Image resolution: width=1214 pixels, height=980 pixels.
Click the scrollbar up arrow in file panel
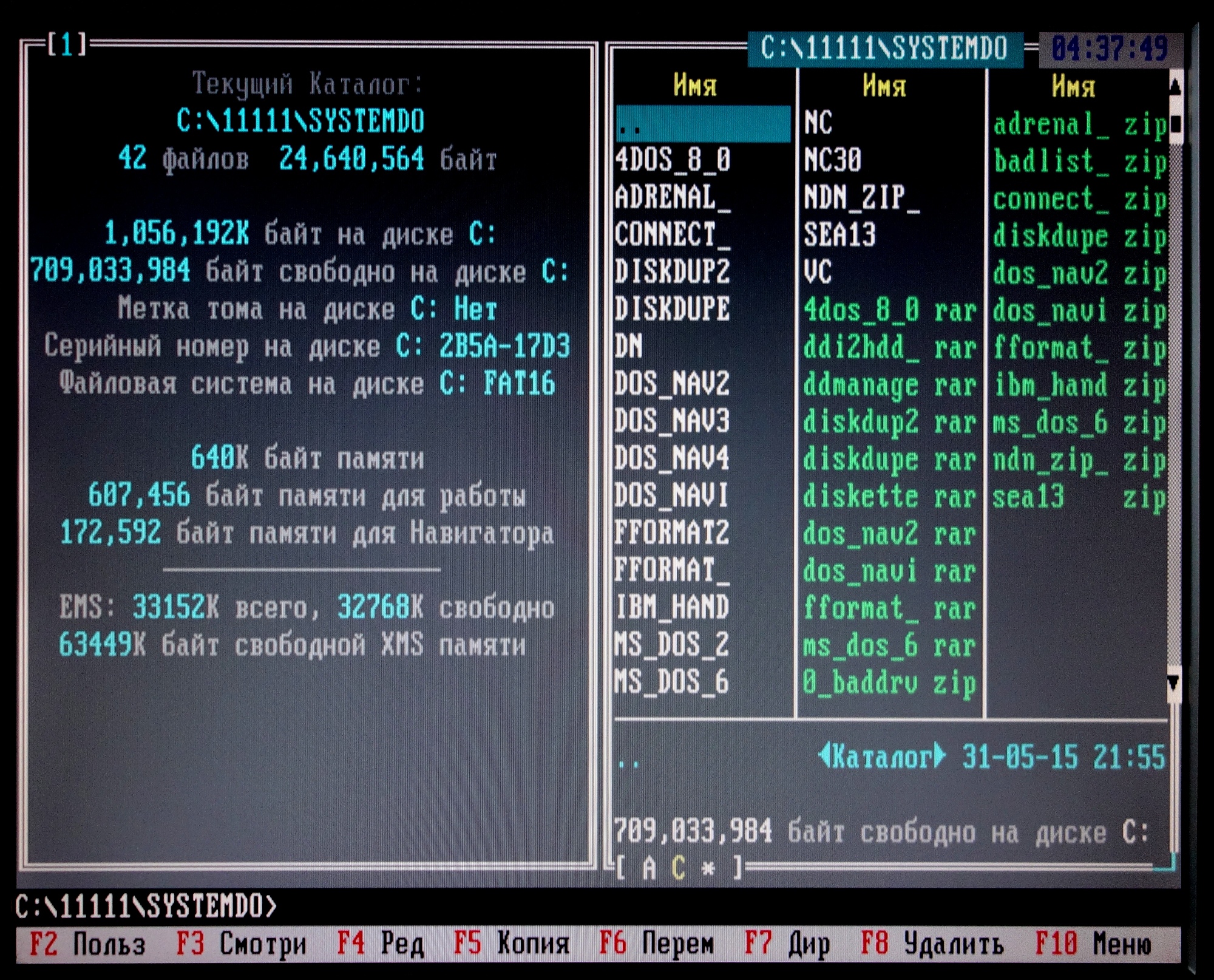tap(1175, 87)
